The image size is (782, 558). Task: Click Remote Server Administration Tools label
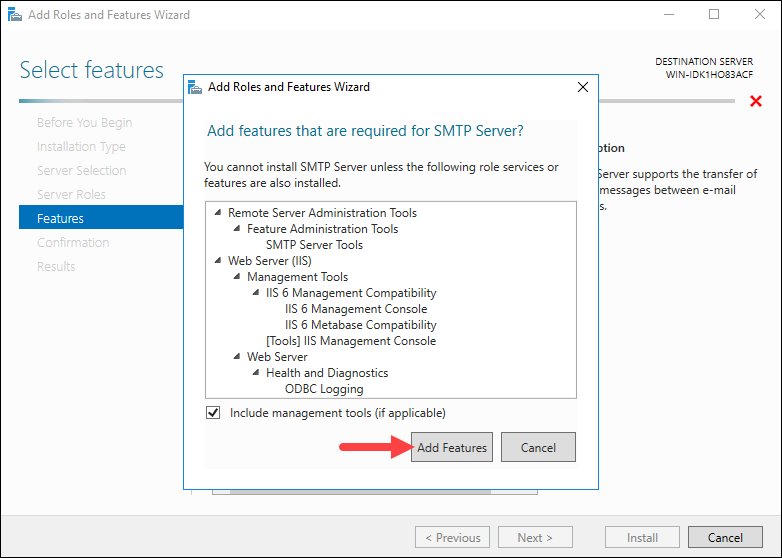pos(322,213)
